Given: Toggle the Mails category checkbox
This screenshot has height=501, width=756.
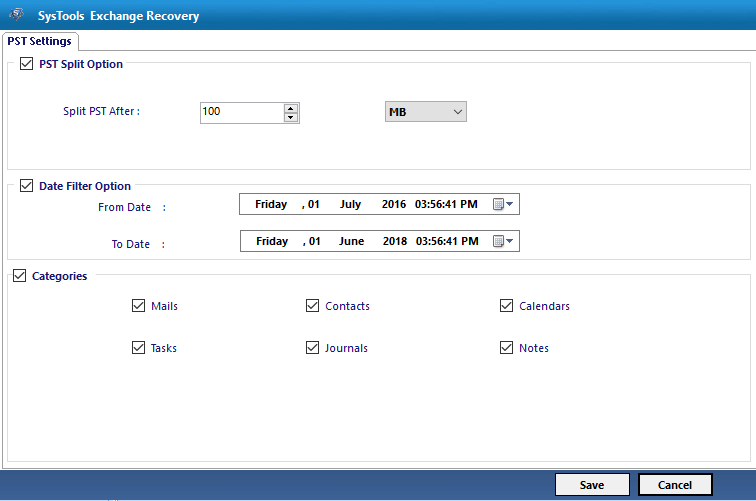Looking at the screenshot, I should pos(138,306).
